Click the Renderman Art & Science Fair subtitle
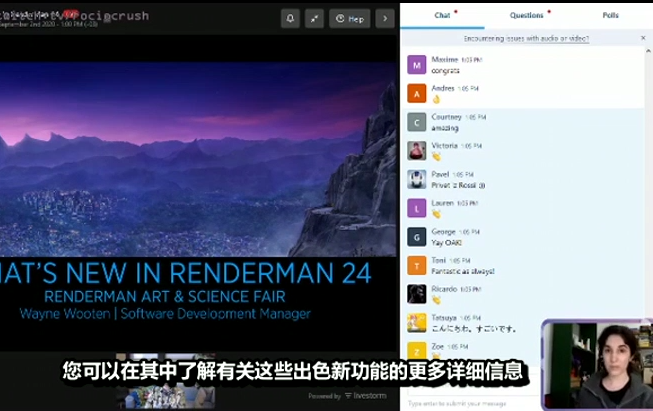The width and height of the screenshot is (653, 411). click(165, 296)
